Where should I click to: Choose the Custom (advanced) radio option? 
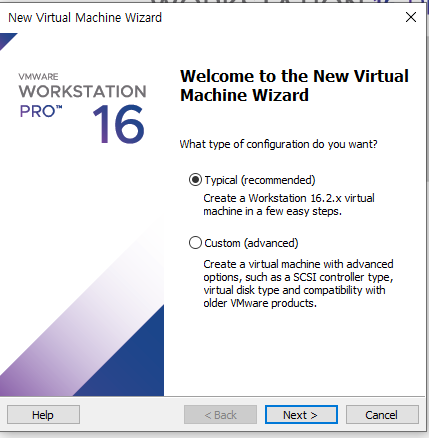point(195,243)
